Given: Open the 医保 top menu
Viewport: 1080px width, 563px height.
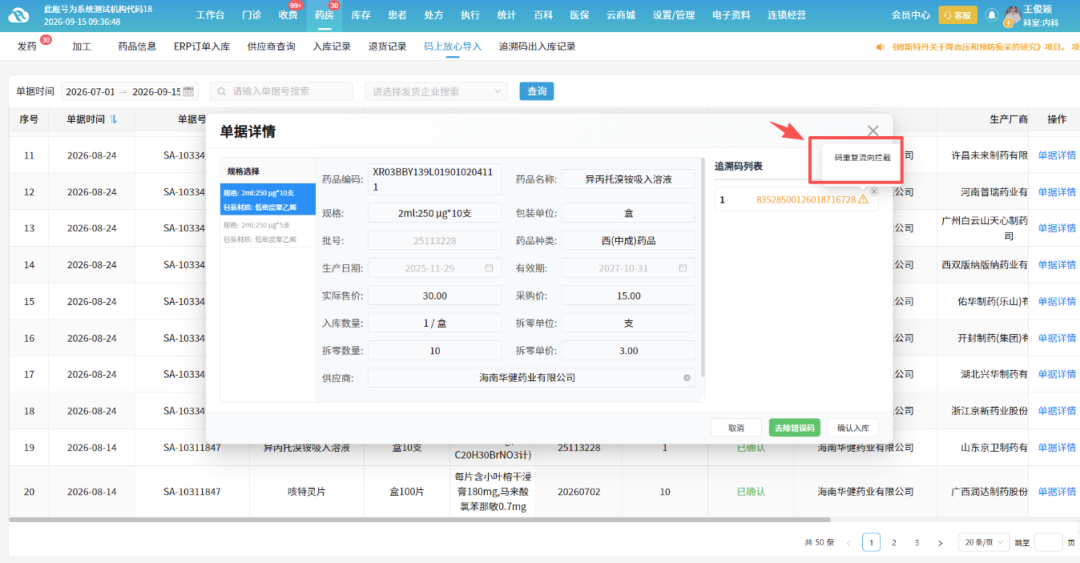Looking at the screenshot, I should point(579,15).
